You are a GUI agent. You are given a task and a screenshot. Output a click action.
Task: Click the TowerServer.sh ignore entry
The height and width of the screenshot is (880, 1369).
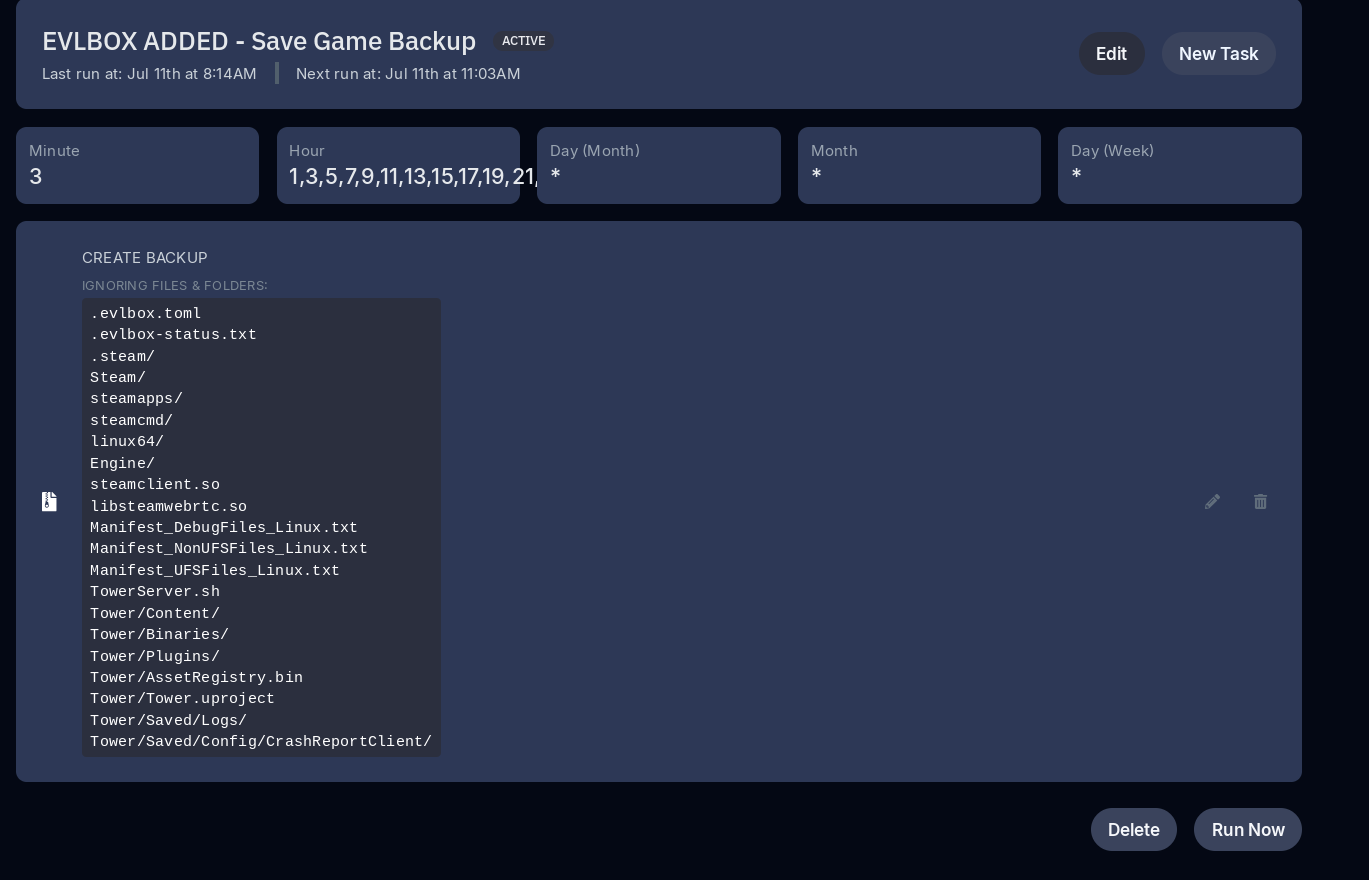click(x=155, y=592)
